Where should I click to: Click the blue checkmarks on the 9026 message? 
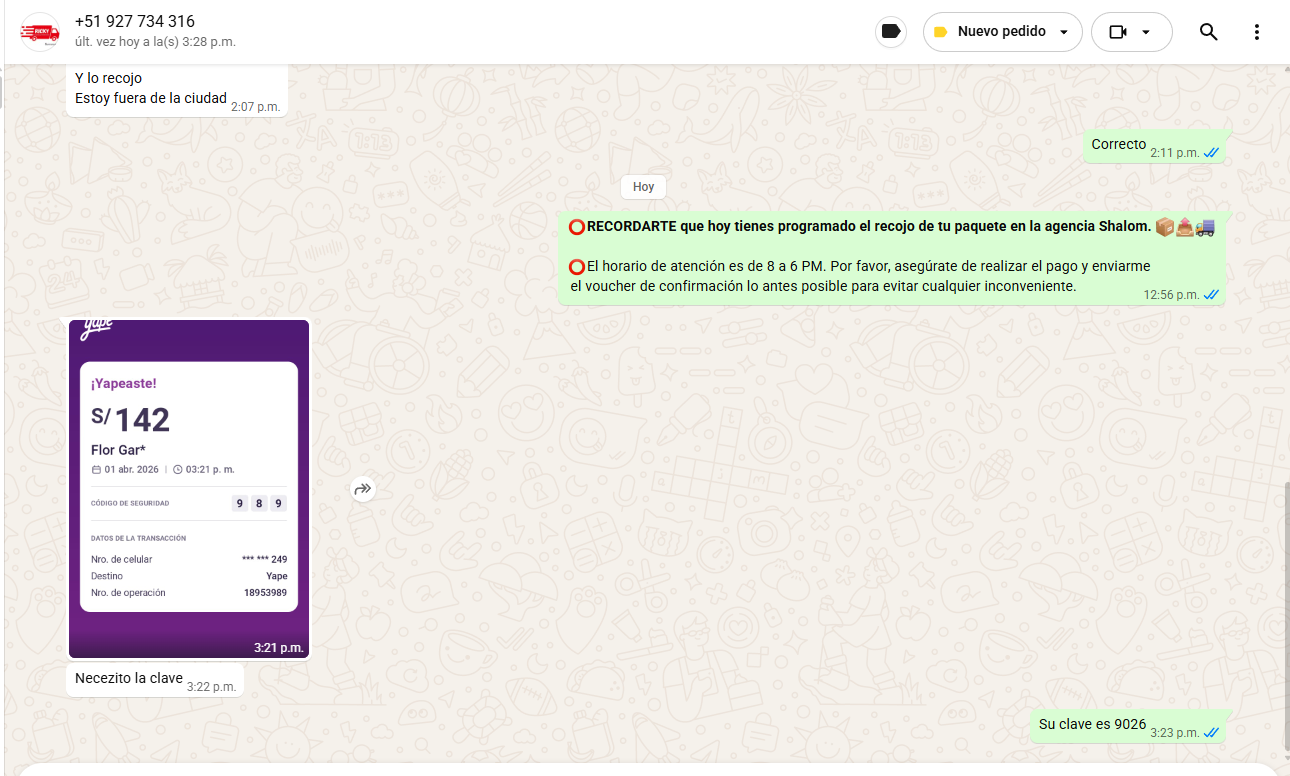(x=1211, y=733)
